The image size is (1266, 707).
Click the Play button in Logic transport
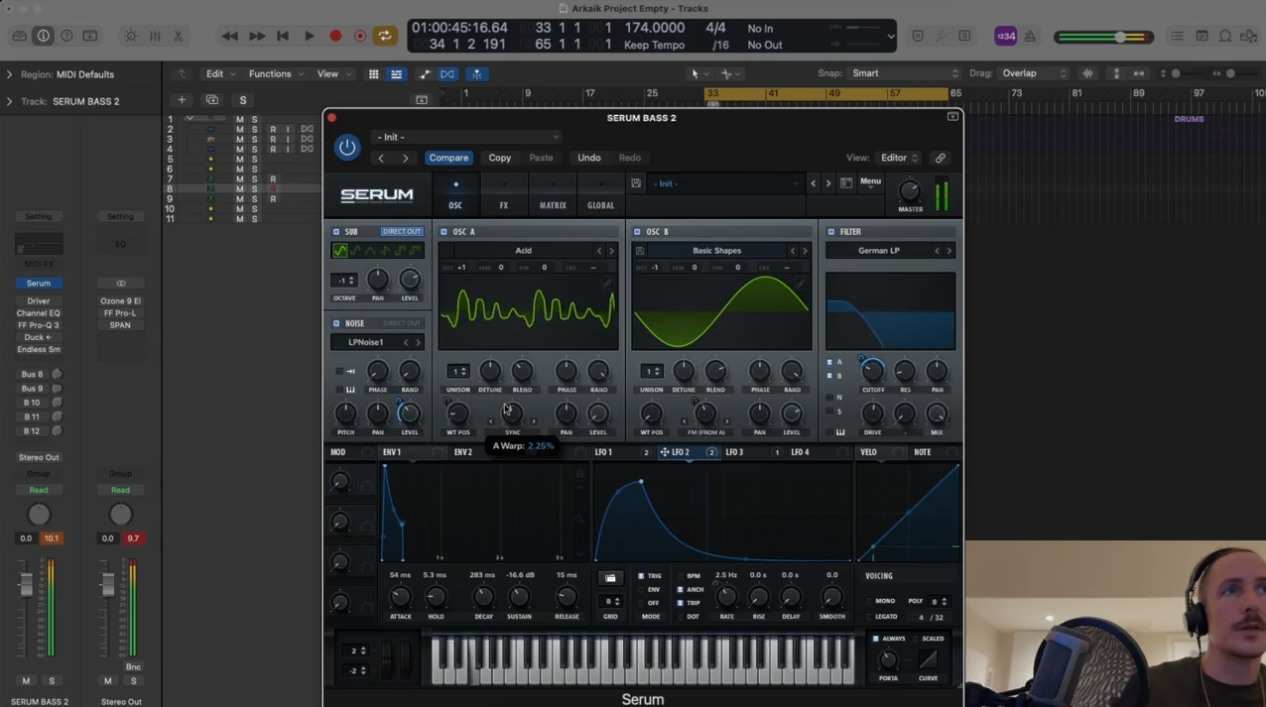309,36
